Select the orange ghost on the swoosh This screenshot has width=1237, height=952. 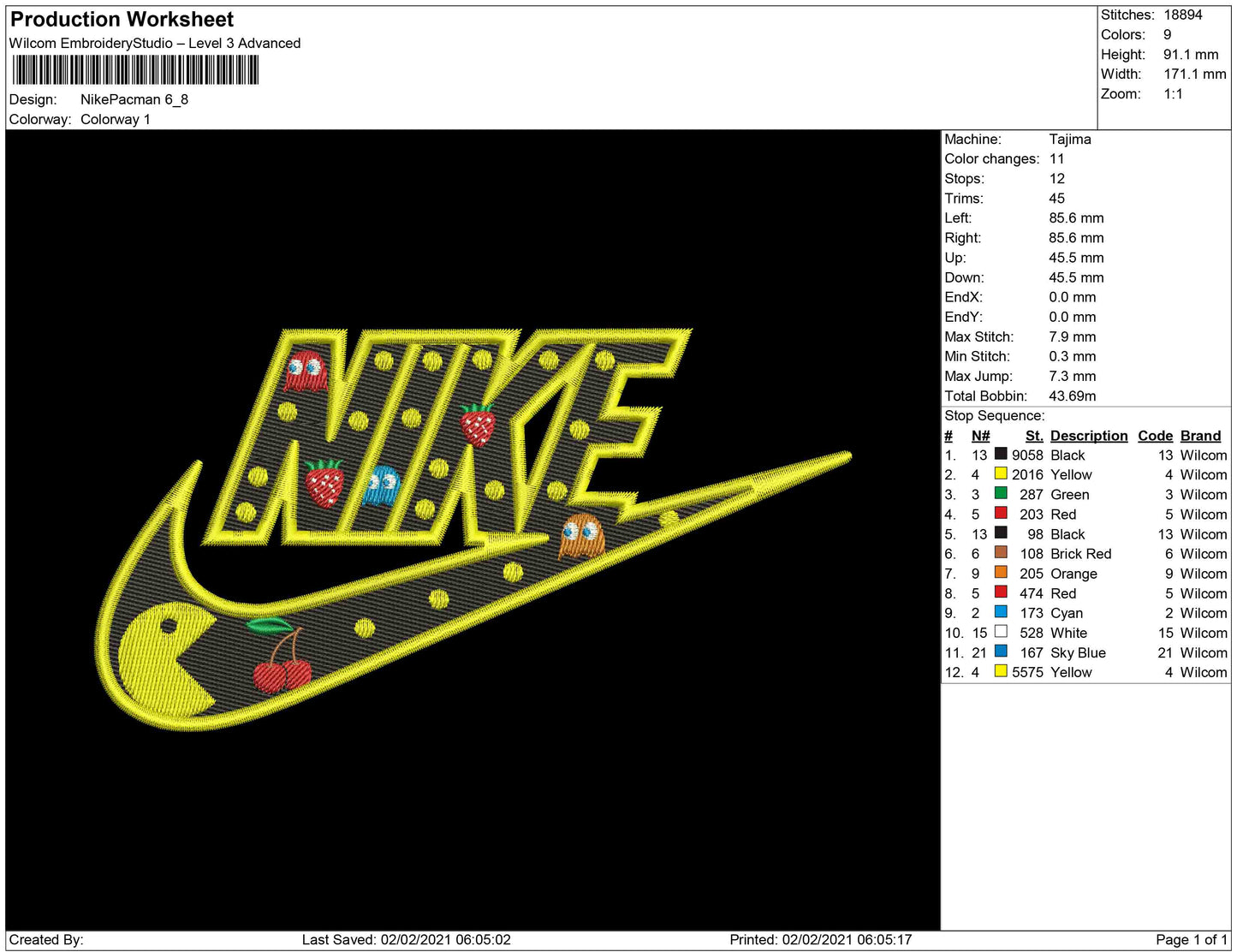[581, 535]
